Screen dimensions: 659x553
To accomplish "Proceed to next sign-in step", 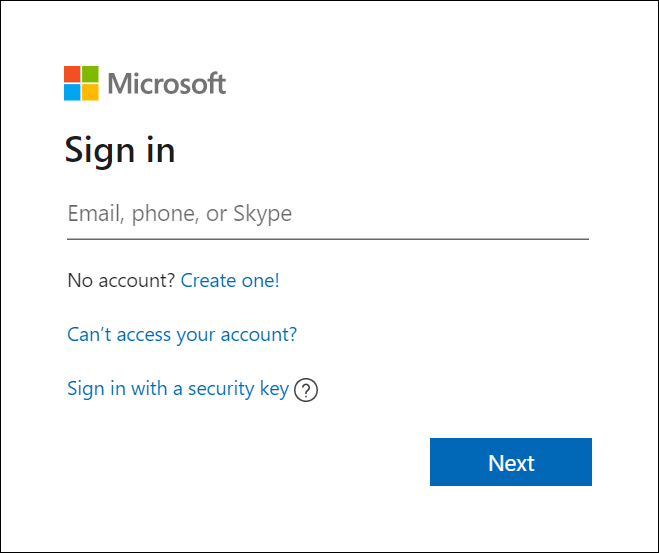I will pyautogui.click(x=510, y=462).
